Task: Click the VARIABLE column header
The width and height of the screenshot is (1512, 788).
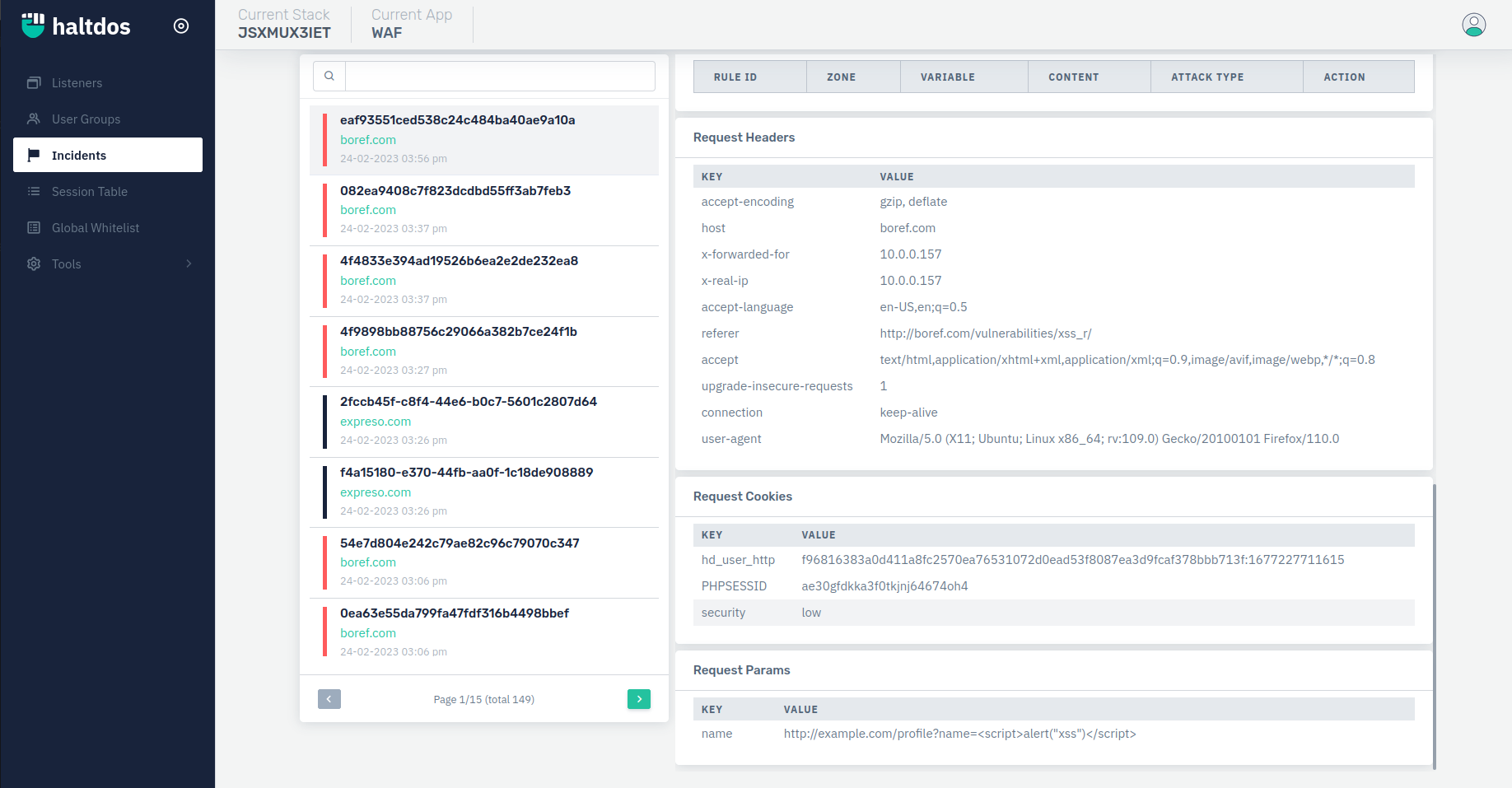Action: (x=964, y=77)
